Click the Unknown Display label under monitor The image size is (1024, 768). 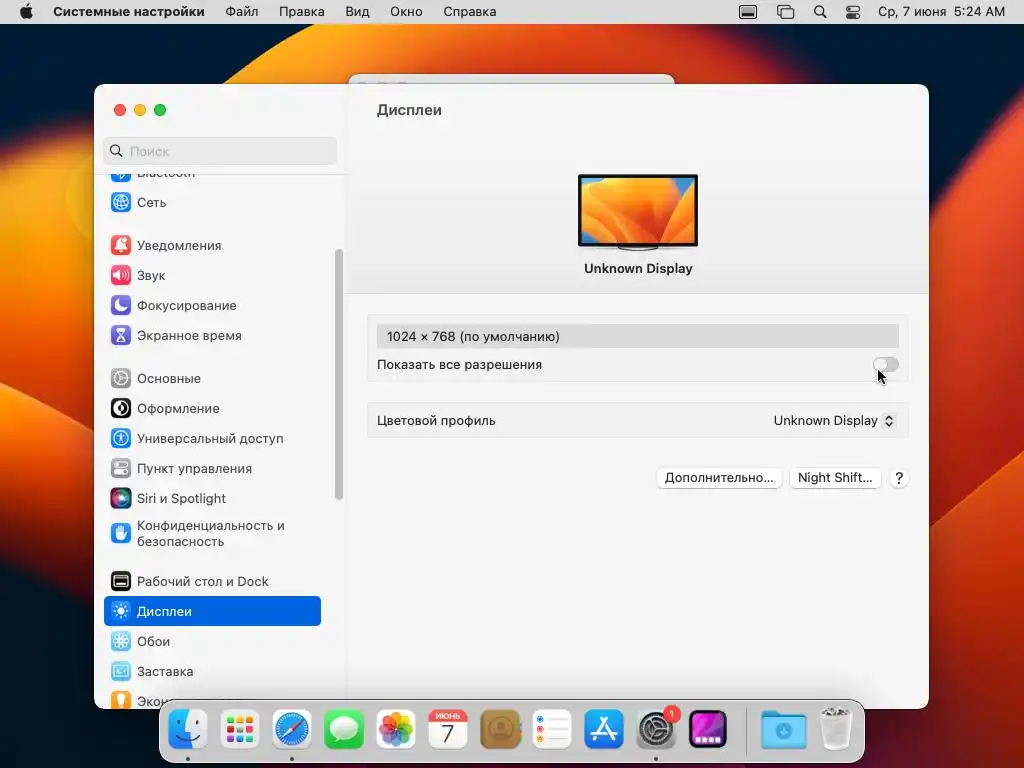638,268
